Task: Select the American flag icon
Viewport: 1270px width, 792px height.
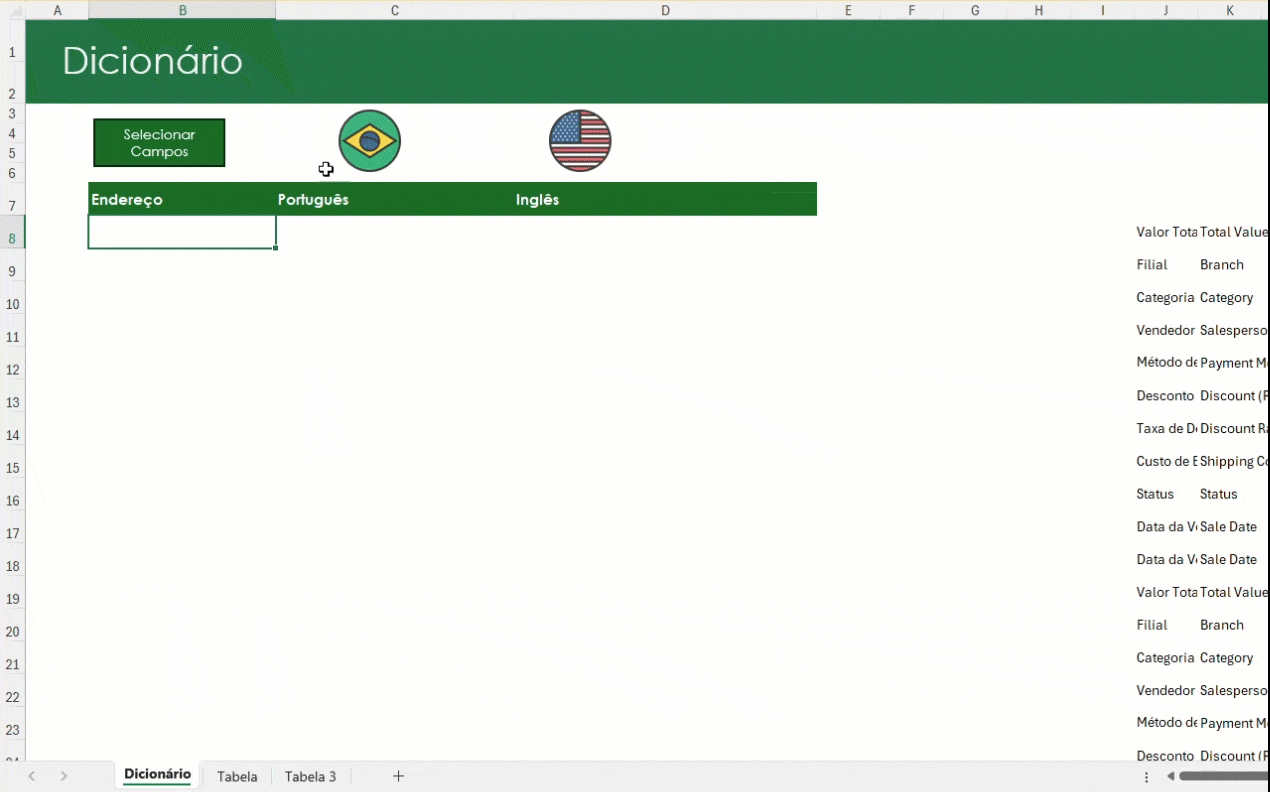Action: [x=580, y=140]
